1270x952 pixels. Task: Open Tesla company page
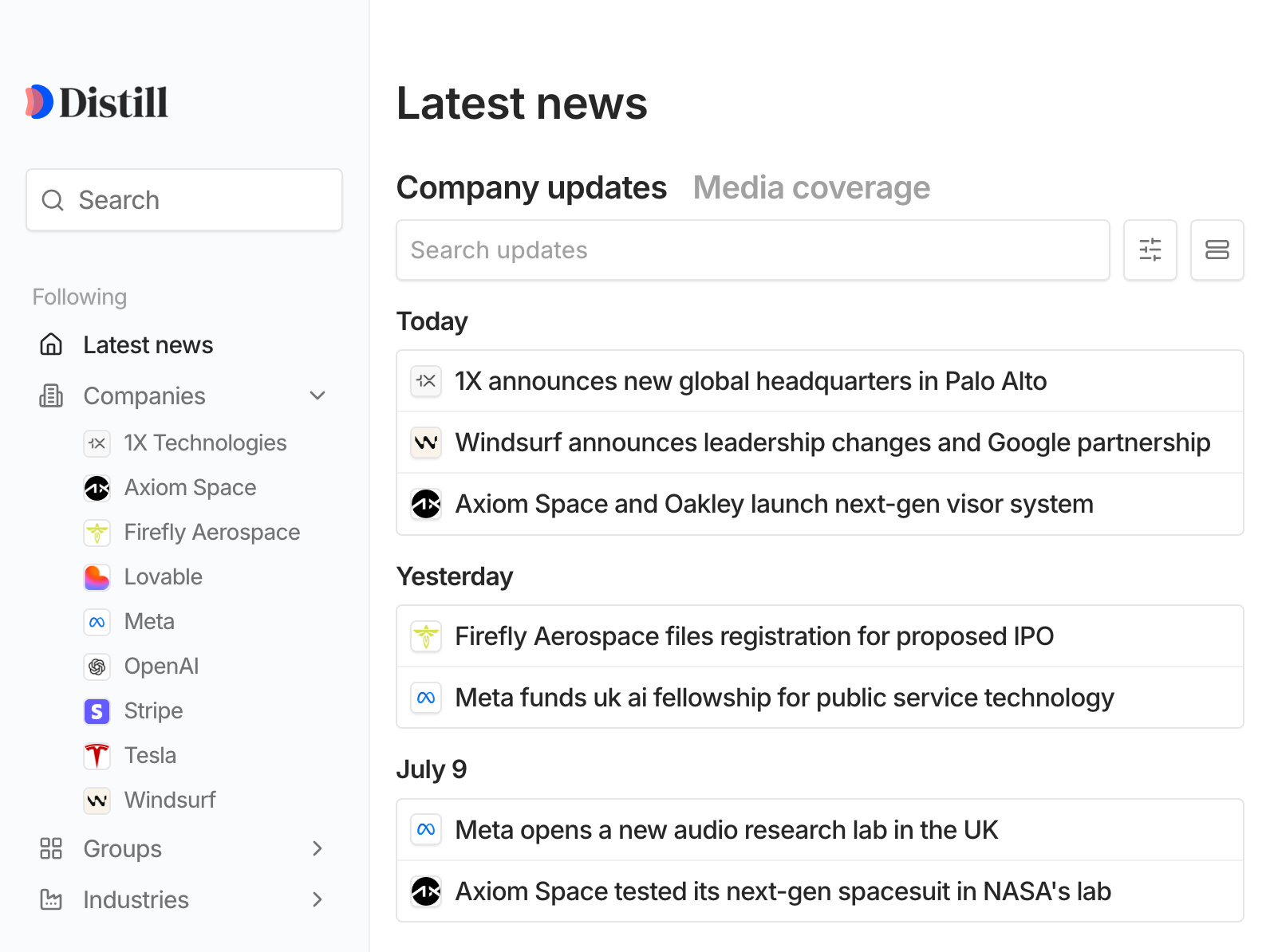[150, 756]
